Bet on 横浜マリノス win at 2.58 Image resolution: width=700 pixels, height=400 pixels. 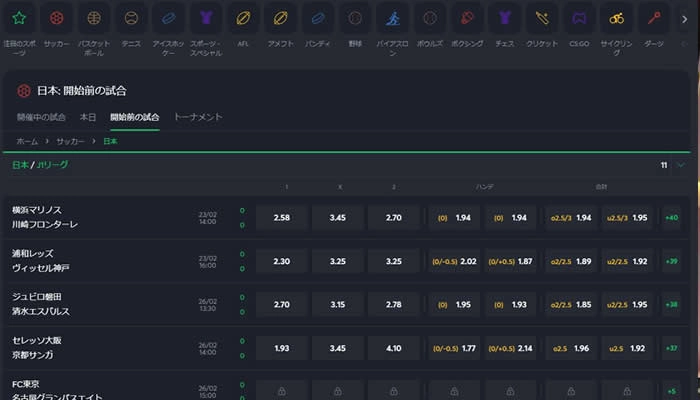282,217
